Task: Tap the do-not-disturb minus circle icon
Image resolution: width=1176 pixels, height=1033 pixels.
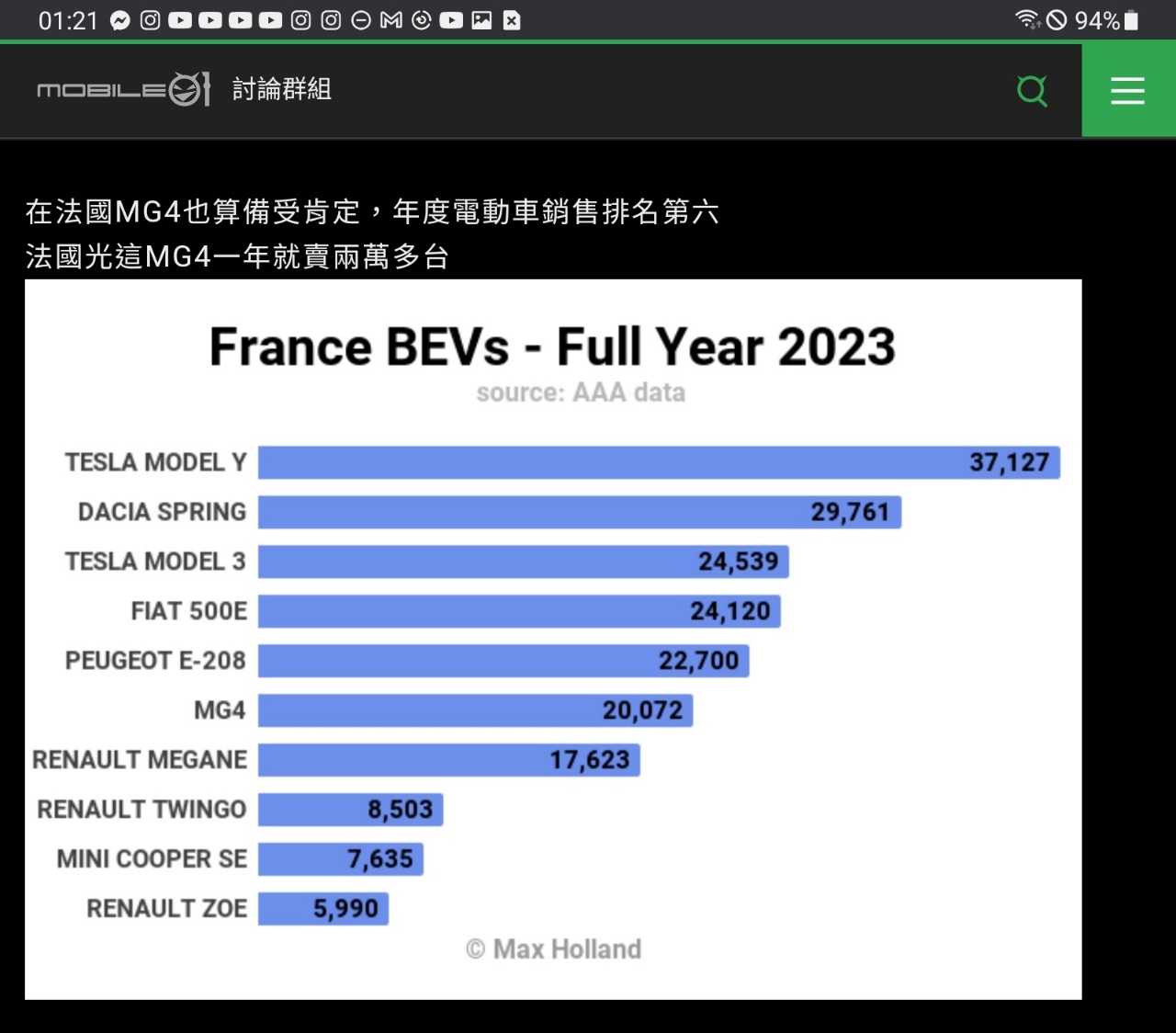Action: click(361, 20)
